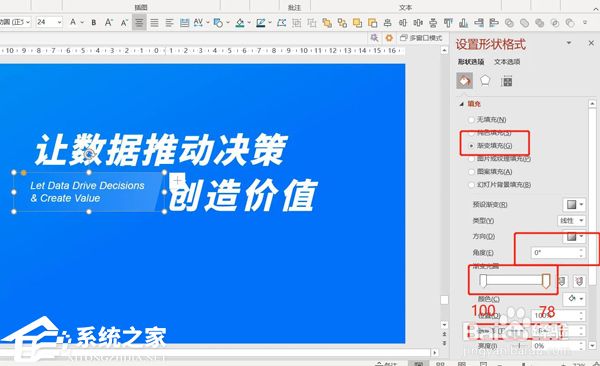The width and height of the screenshot is (600, 366).
Task: Apply left text alignment
Action: (170, 23)
